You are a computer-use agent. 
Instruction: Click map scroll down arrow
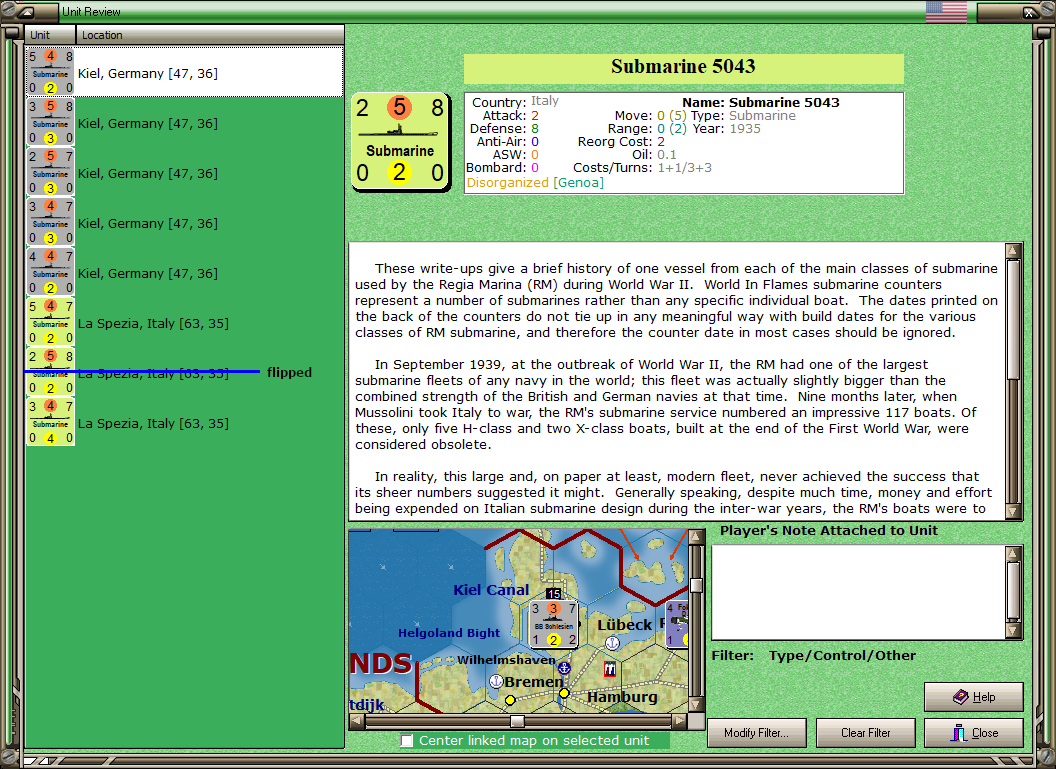pyautogui.click(x=696, y=704)
